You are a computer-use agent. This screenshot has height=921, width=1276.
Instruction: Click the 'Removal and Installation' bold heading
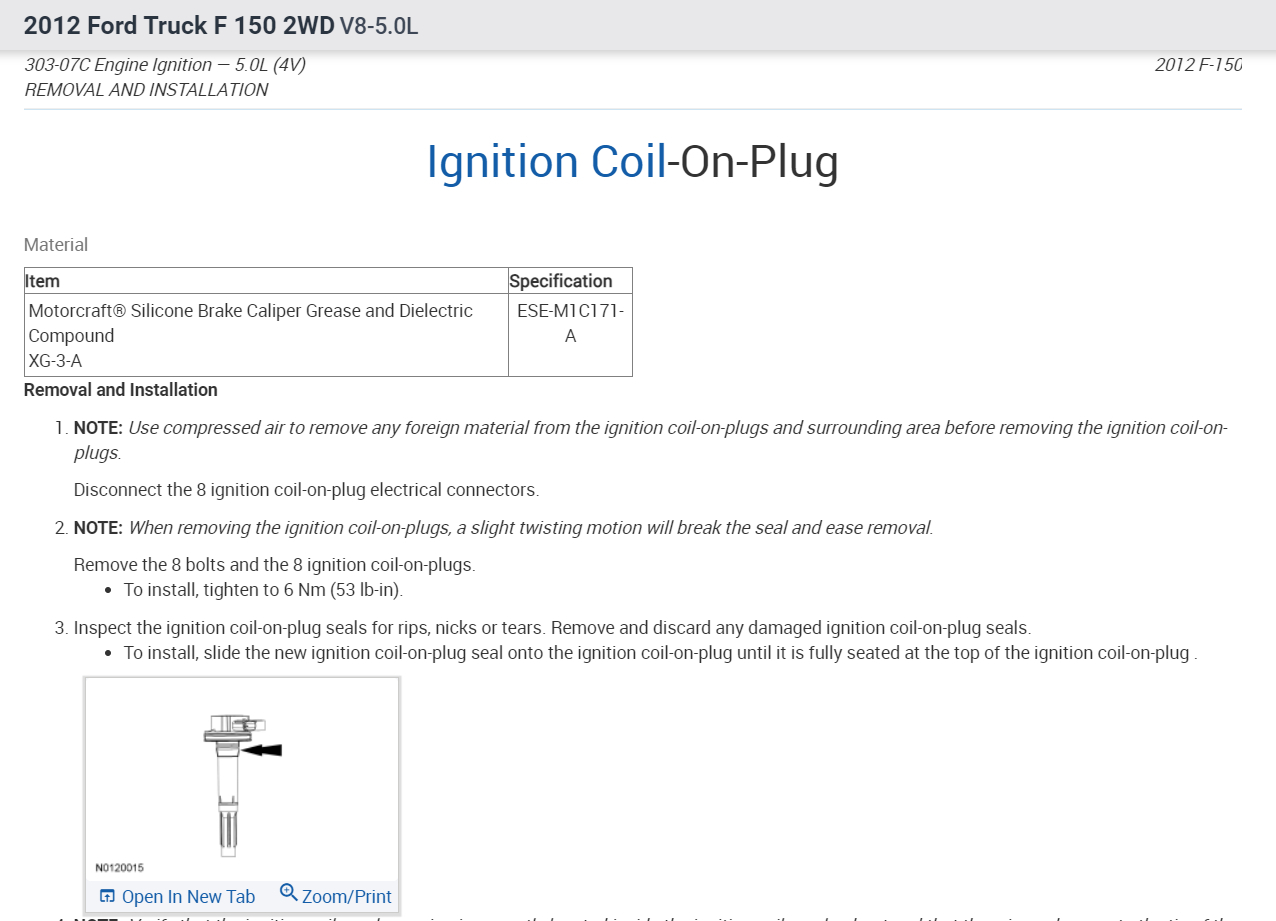tap(121, 390)
